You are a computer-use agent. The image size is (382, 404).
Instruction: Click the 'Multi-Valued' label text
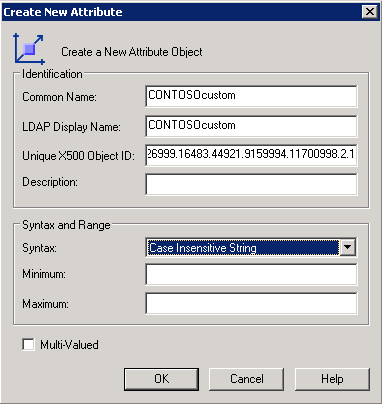69,345
